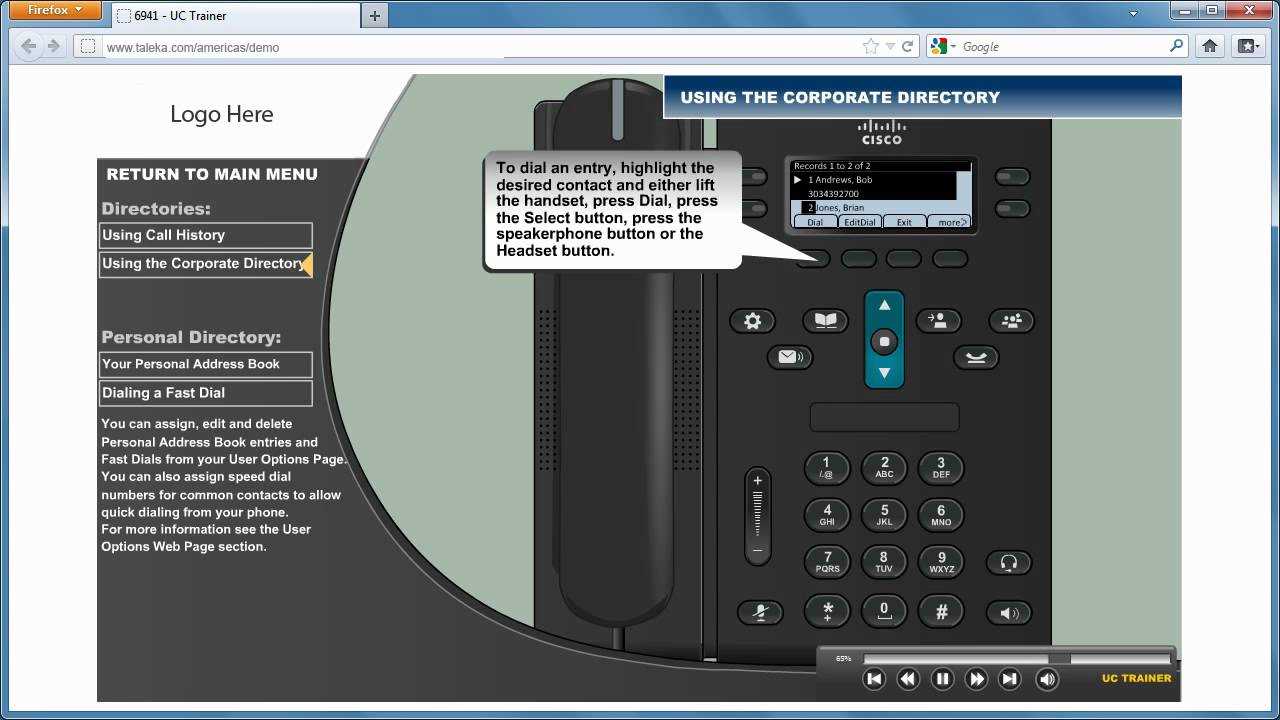
Task: Click the softkey button below Dial
Action: click(x=814, y=259)
